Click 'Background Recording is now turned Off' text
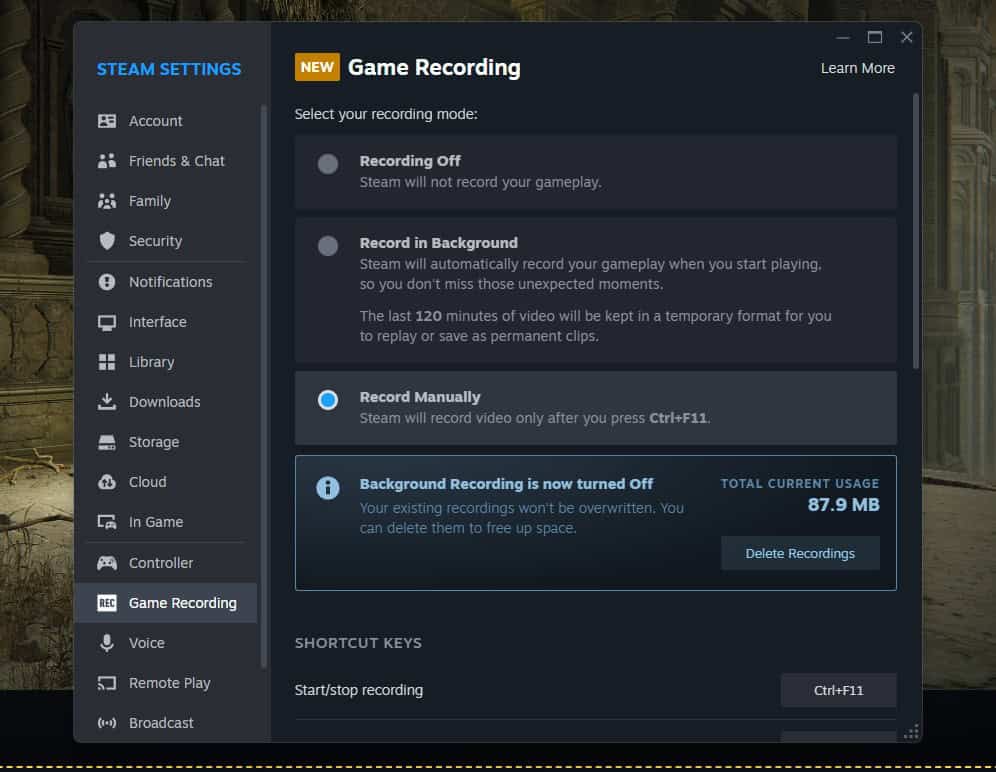Image resolution: width=996 pixels, height=772 pixels. (506, 484)
